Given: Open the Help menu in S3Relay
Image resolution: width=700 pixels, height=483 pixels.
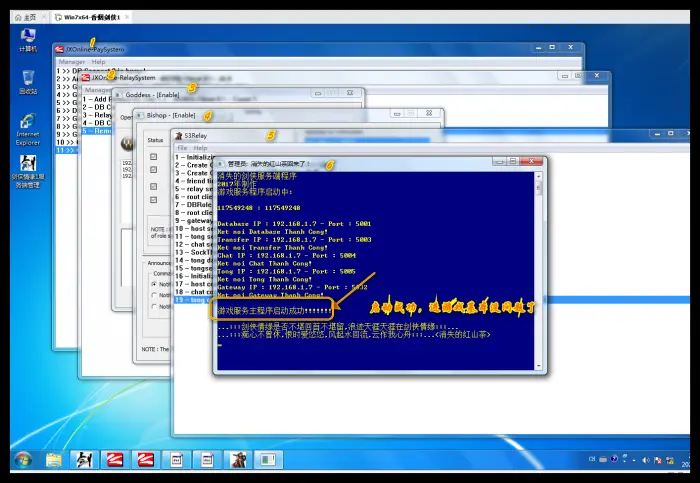Looking at the screenshot, I should [201, 148].
